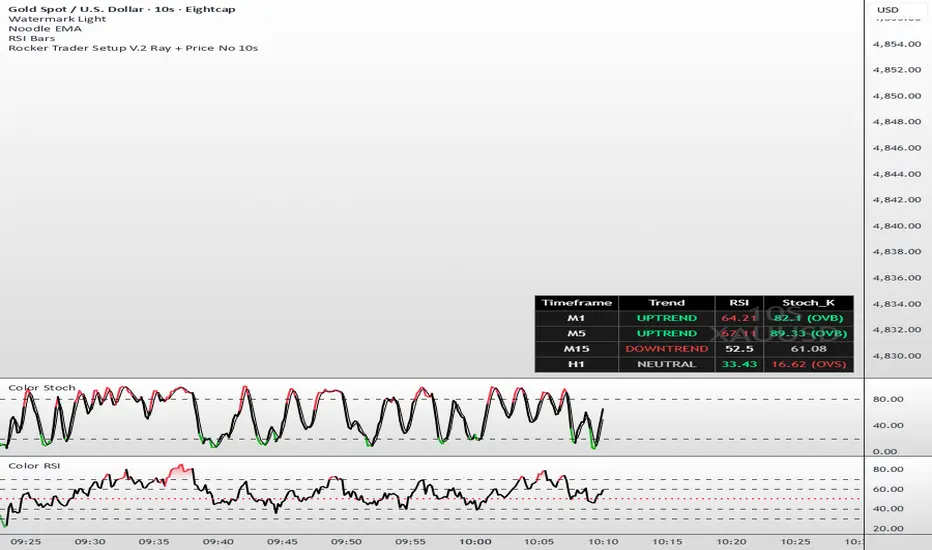Click the Color Stoch pane label
Screen dimensions: 932x550
(42, 388)
